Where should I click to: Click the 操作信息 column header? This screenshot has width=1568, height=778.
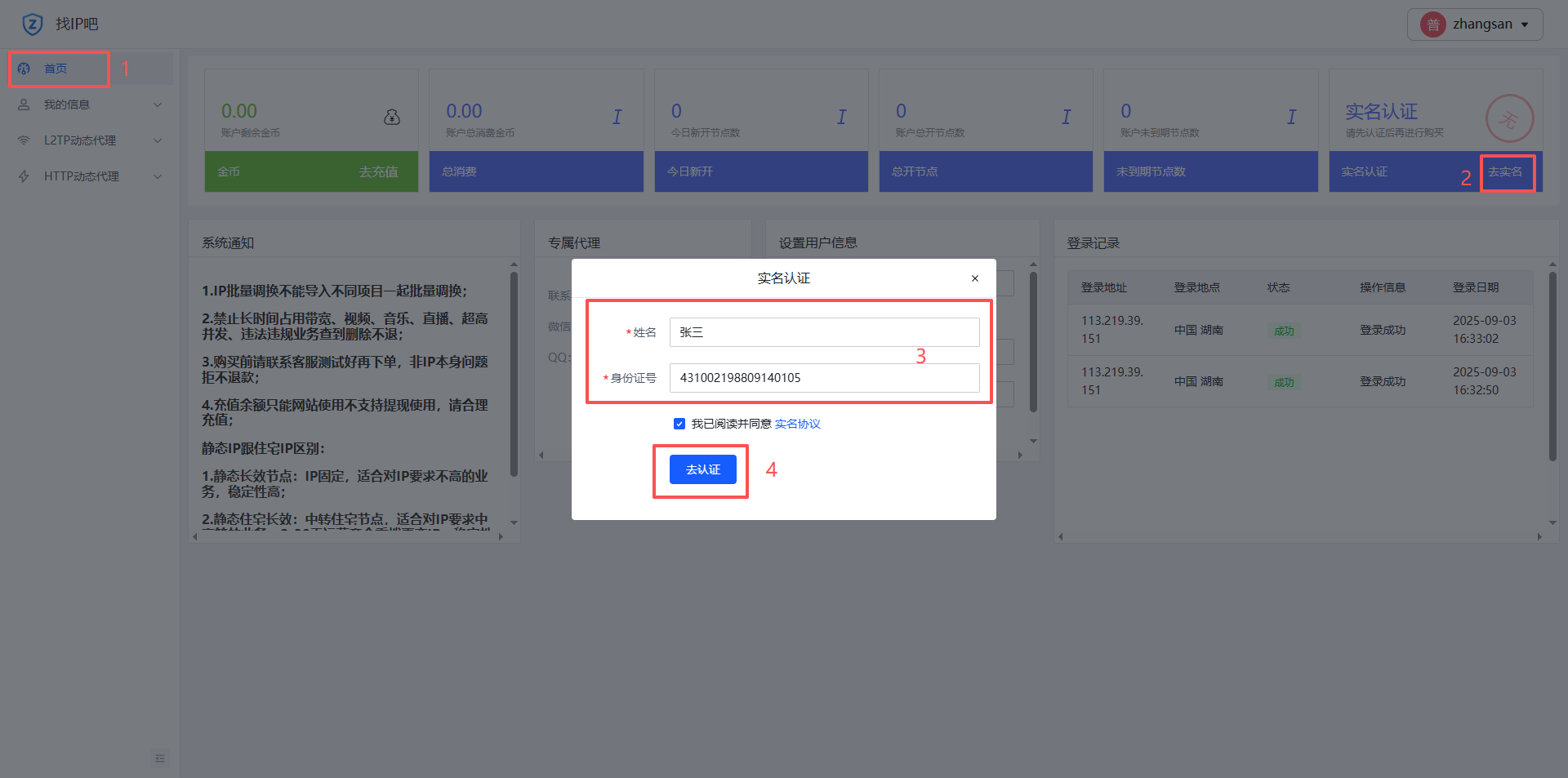coord(1383,287)
